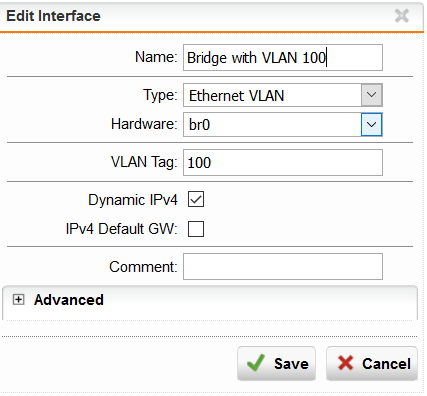Click the Name input field
Viewport: 427px width, 396px height.
tap(283, 57)
